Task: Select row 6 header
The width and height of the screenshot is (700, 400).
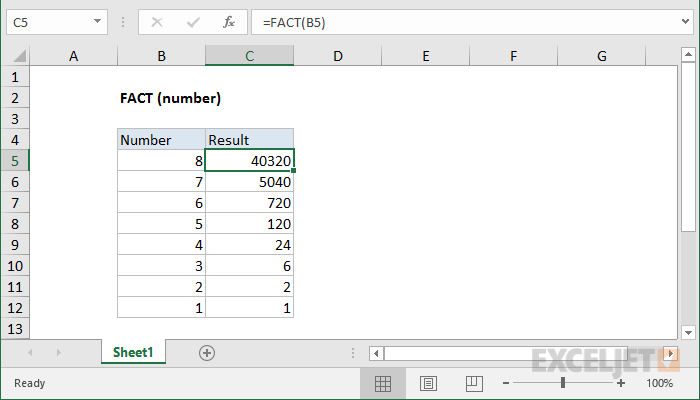Action: coord(15,182)
